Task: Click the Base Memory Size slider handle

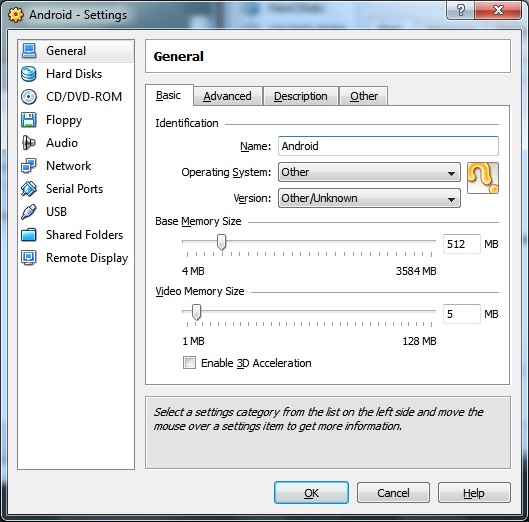Action: click(221, 242)
